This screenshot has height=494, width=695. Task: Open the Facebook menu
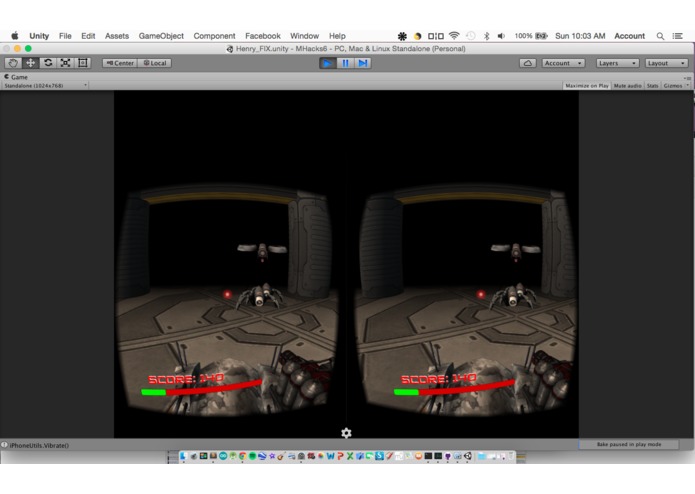[x=263, y=36]
